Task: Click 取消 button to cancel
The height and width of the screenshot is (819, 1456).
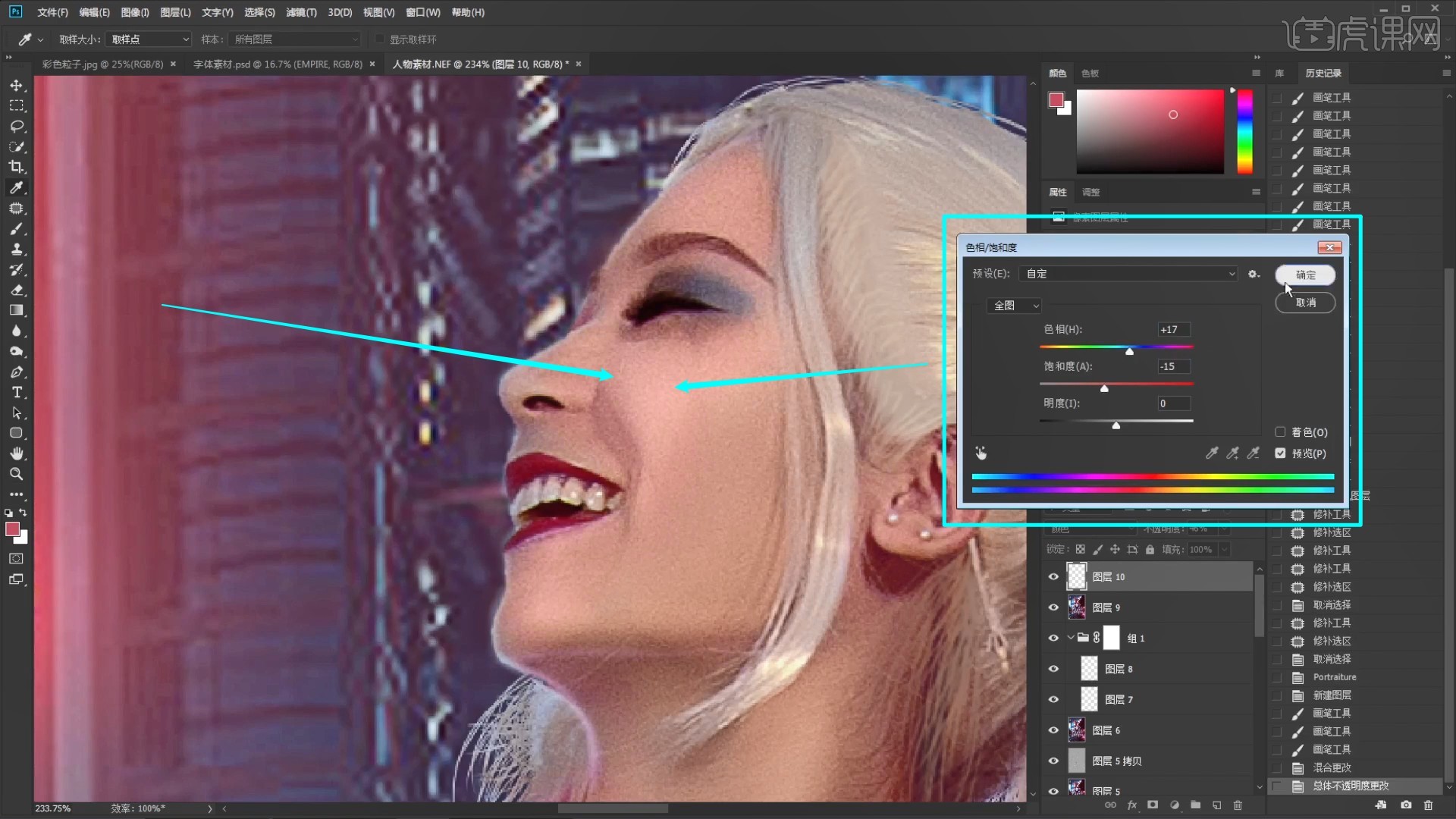Action: pos(1305,302)
